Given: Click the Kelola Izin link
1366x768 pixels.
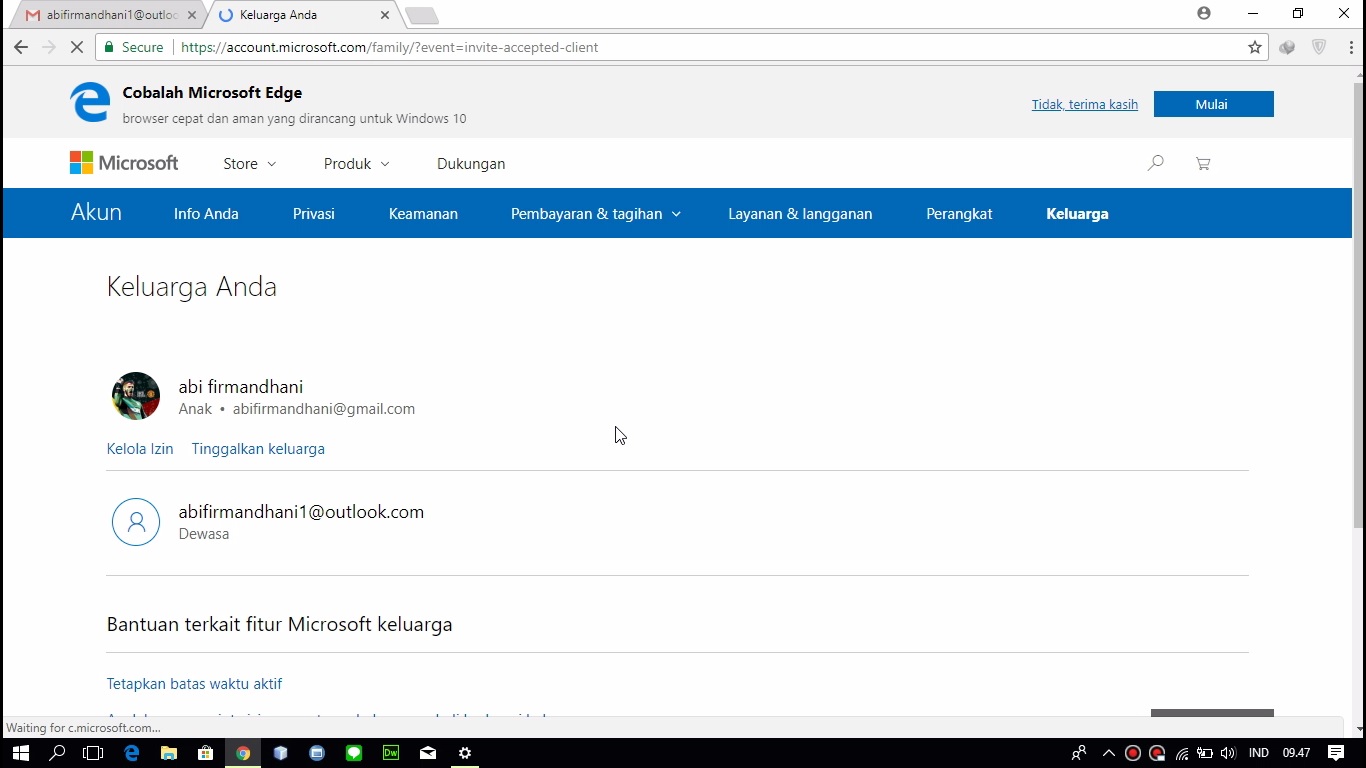Looking at the screenshot, I should point(140,449).
